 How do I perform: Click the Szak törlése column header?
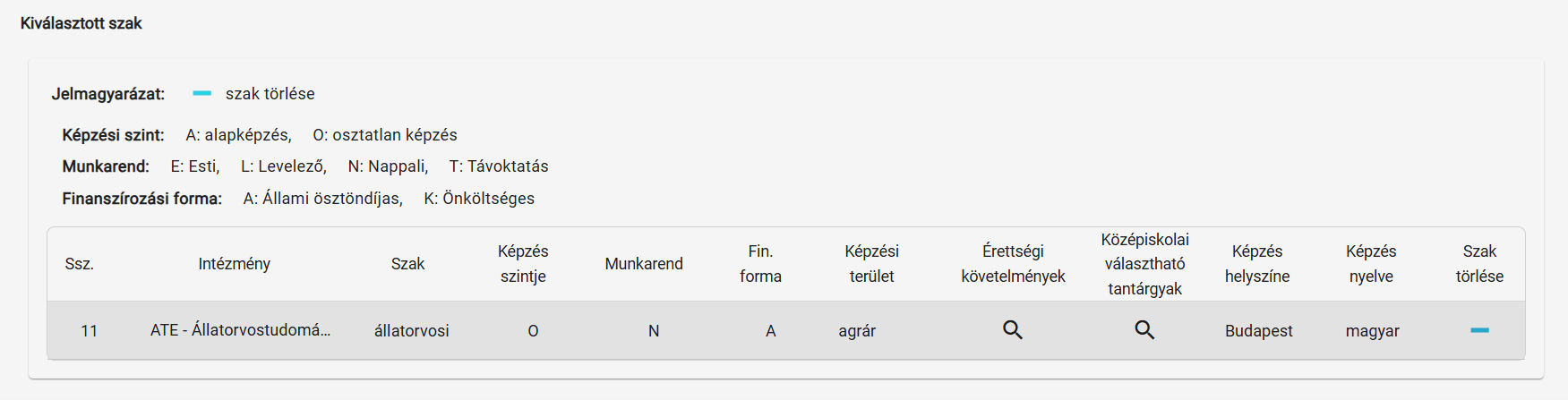(x=1479, y=264)
